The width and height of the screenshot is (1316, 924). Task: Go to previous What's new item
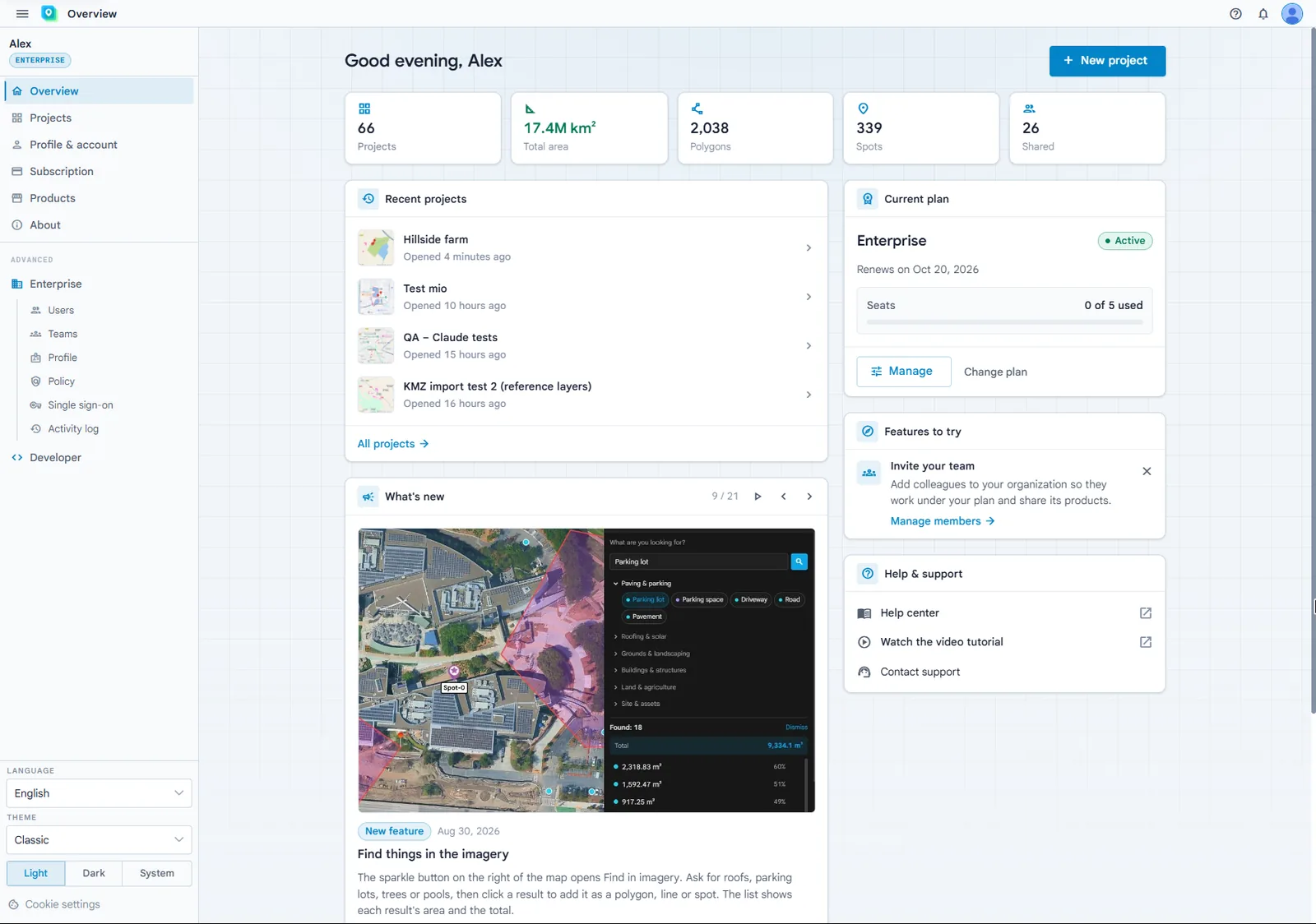[784, 497]
